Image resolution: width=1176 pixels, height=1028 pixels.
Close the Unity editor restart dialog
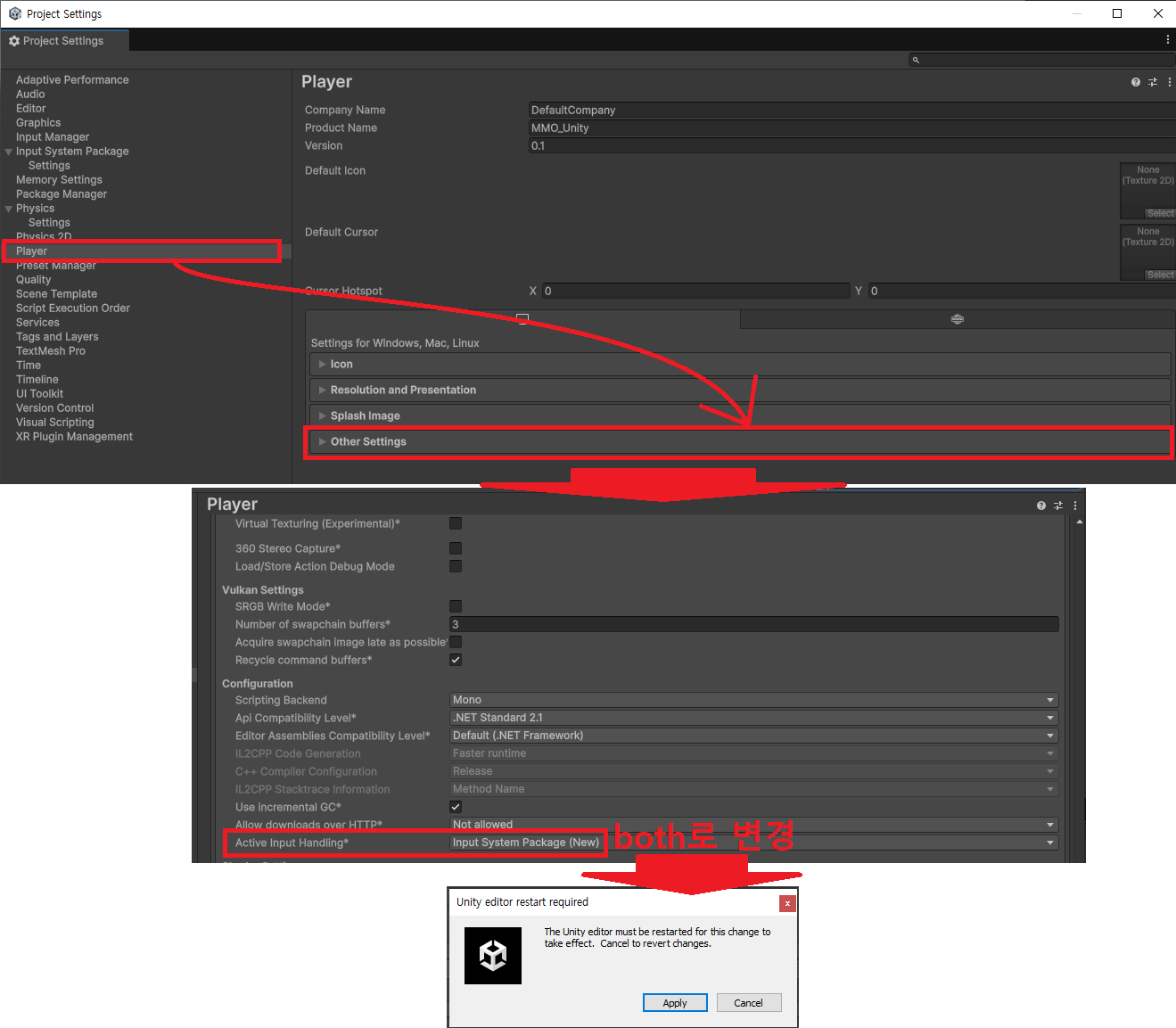point(787,903)
